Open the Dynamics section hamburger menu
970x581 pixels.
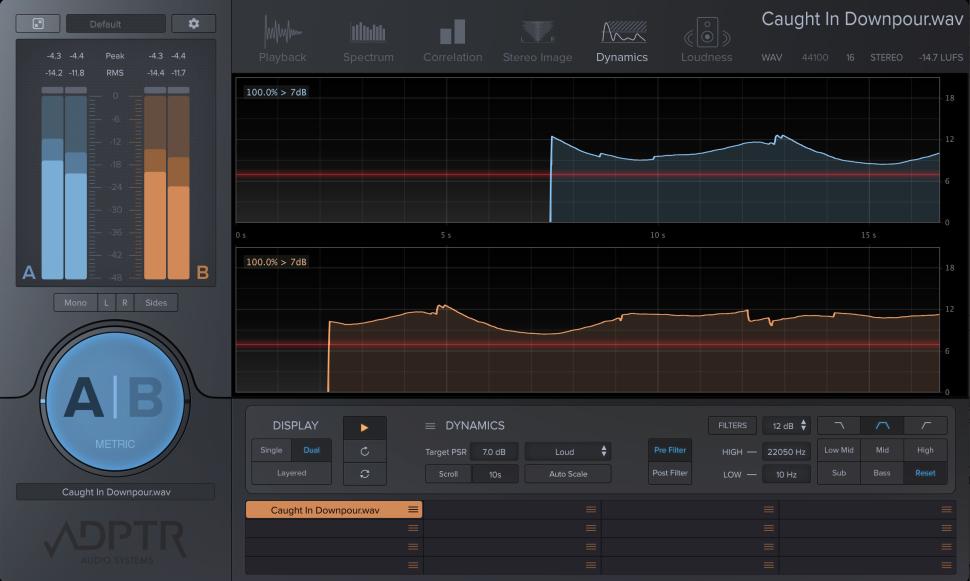(430, 426)
